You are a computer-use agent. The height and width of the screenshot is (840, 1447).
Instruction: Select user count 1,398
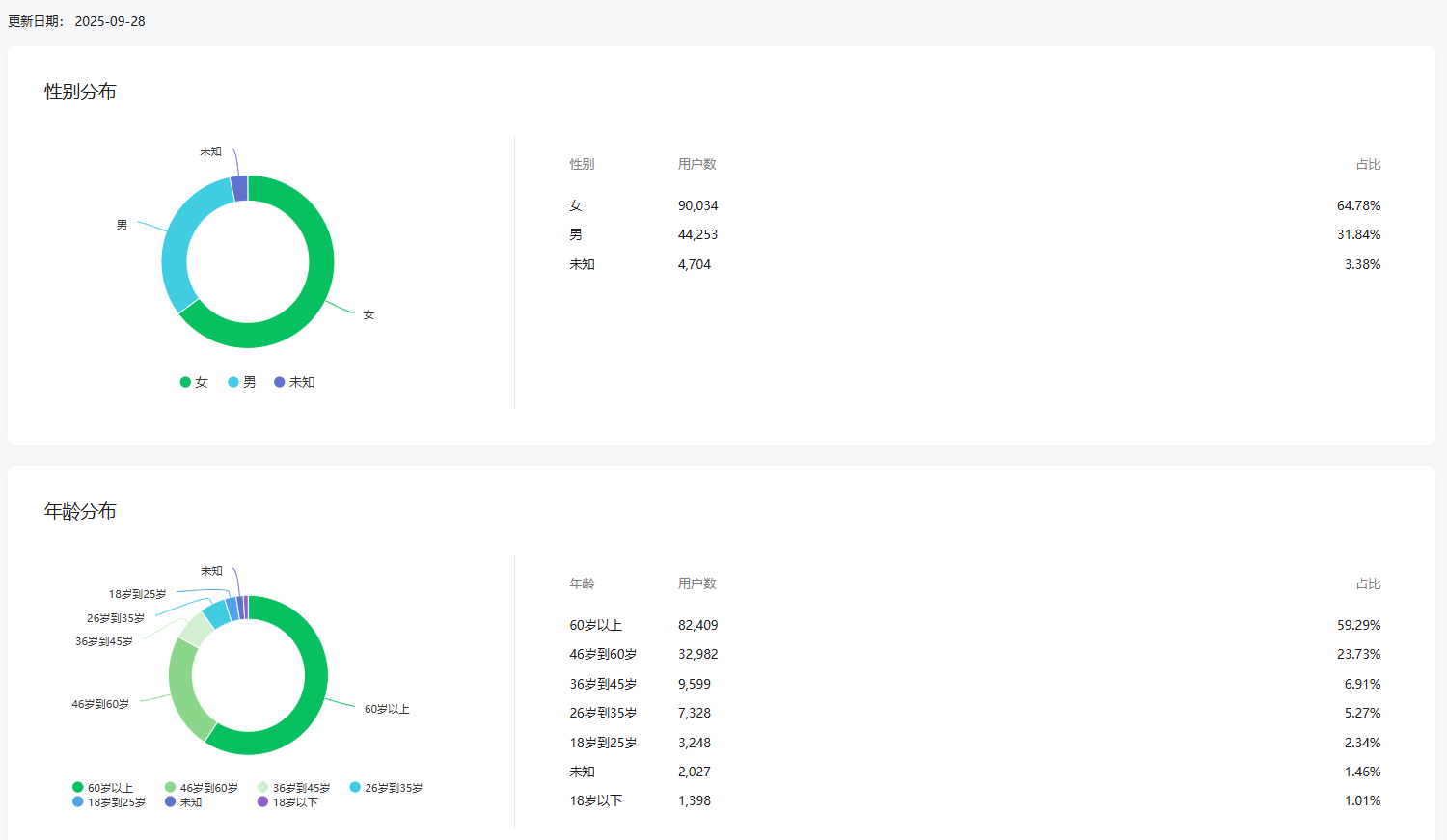[x=694, y=800]
